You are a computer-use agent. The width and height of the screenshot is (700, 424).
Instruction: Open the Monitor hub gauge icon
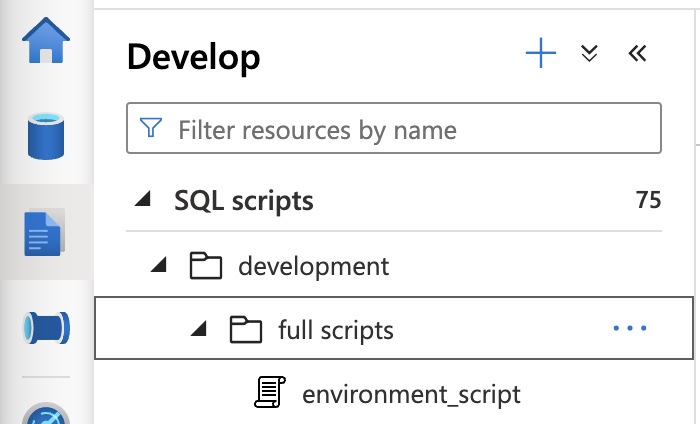[x=46, y=411]
